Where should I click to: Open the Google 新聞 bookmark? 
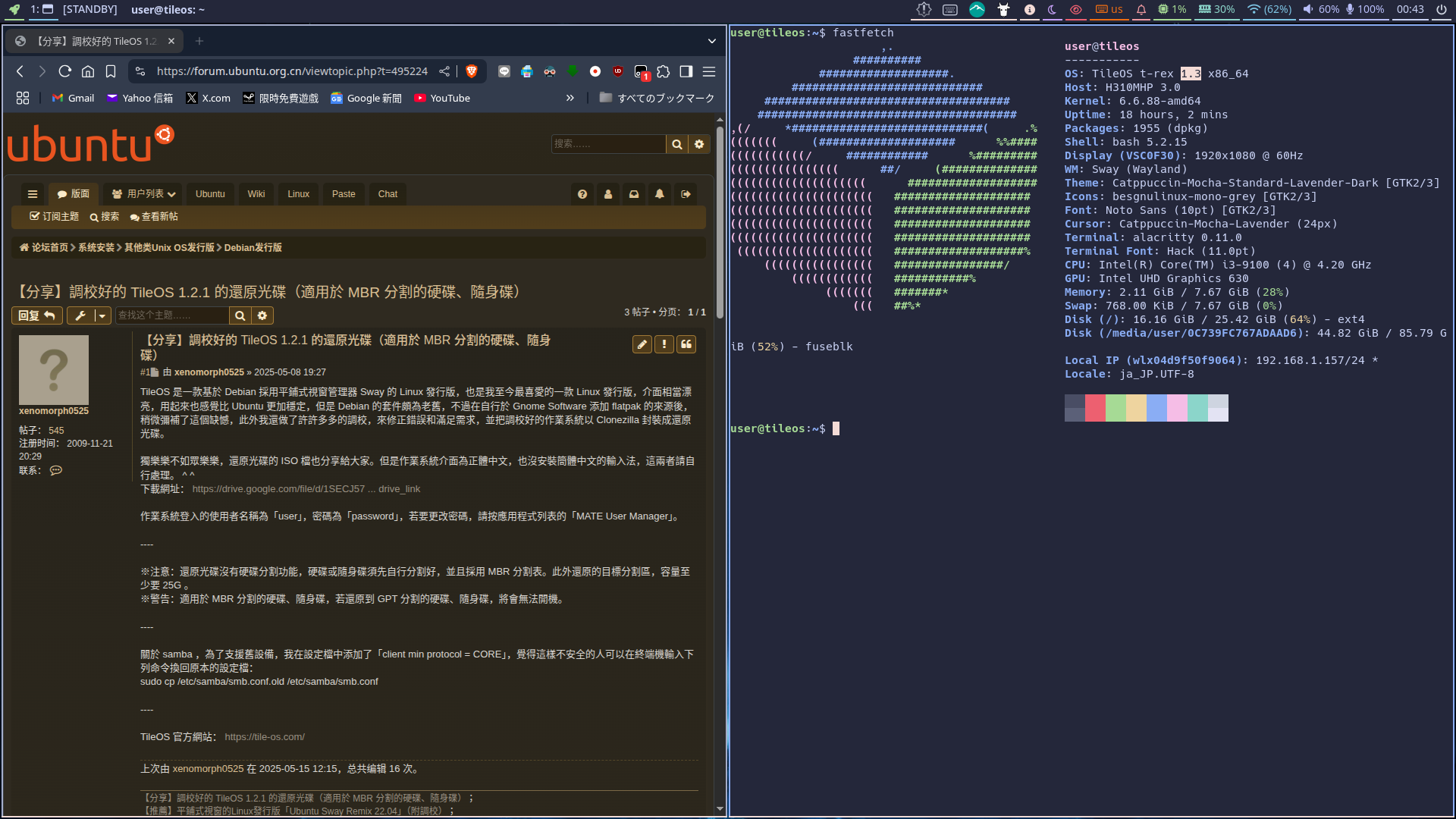tap(366, 98)
